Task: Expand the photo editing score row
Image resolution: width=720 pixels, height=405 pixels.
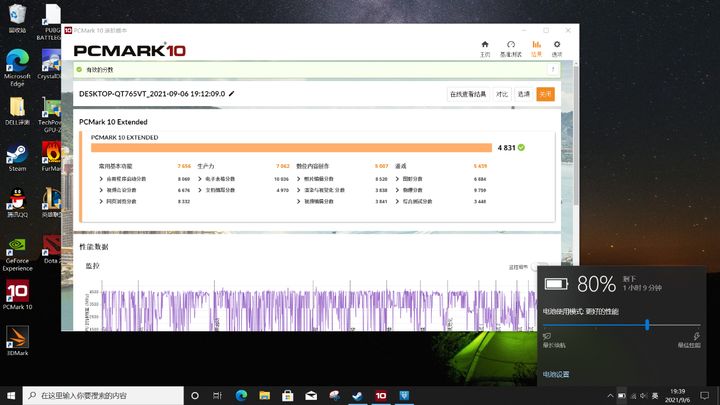Action: tap(315, 179)
